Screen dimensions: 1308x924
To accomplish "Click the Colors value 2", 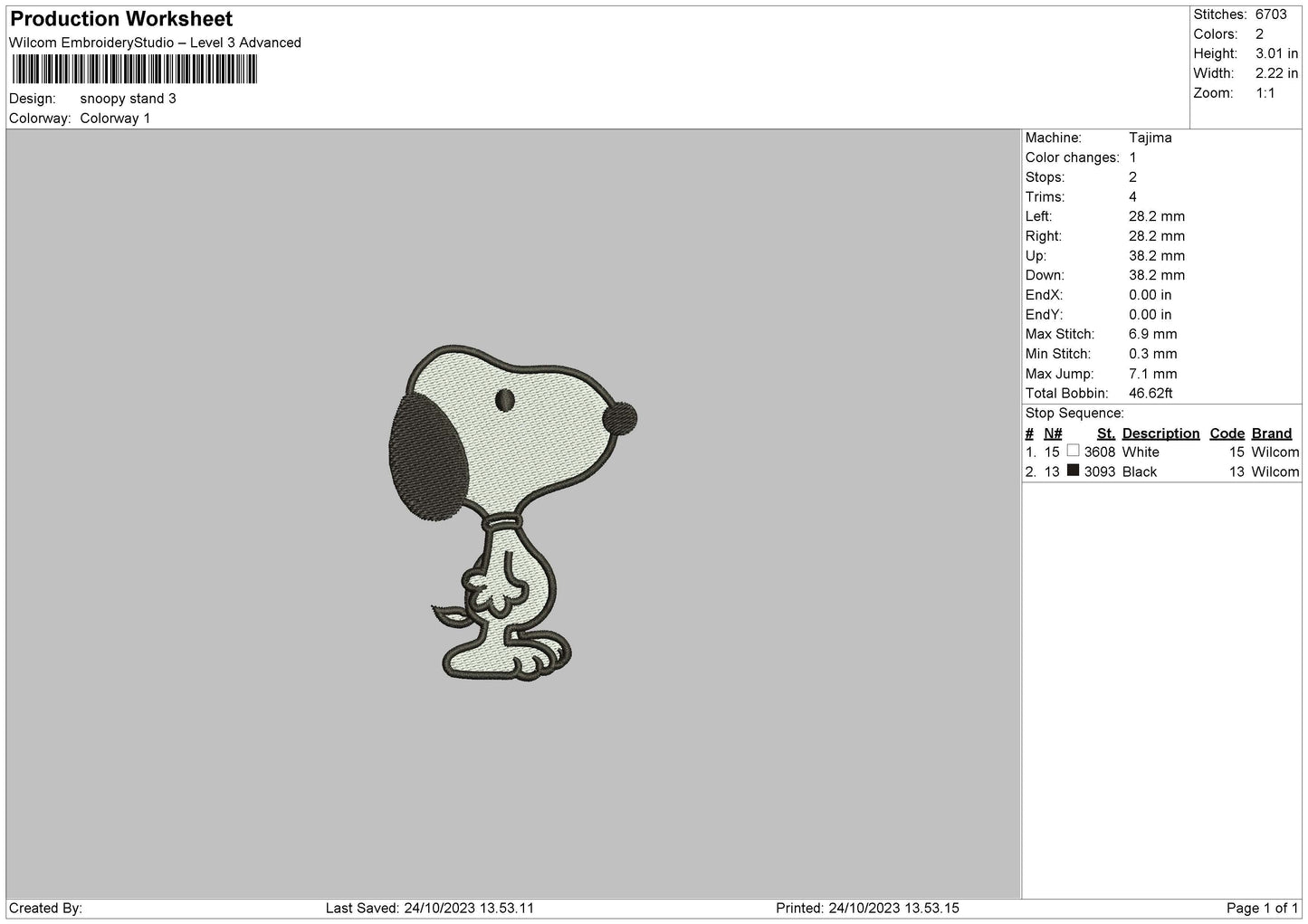I will click(x=1260, y=34).
